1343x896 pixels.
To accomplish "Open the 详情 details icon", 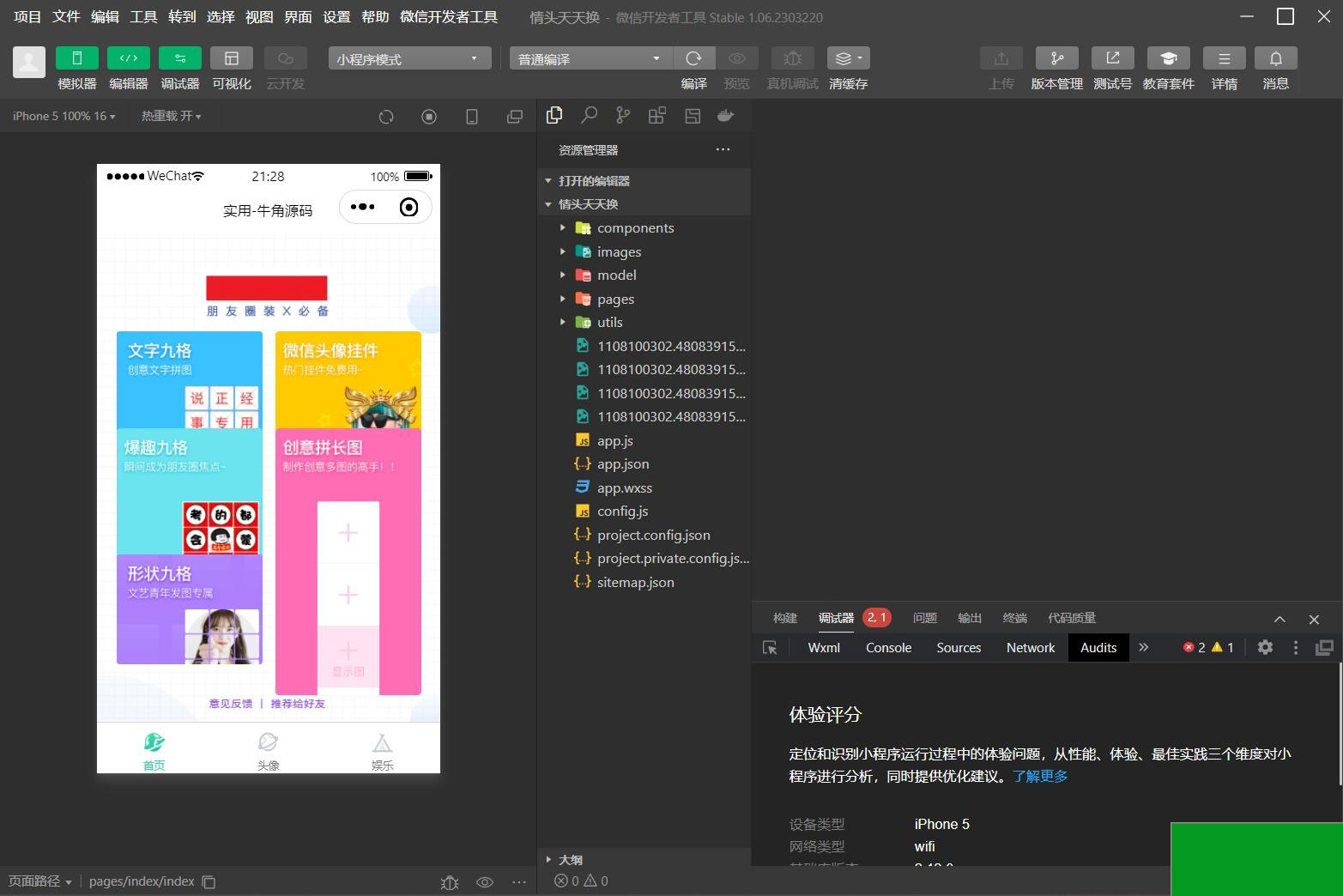I will tap(1225, 58).
